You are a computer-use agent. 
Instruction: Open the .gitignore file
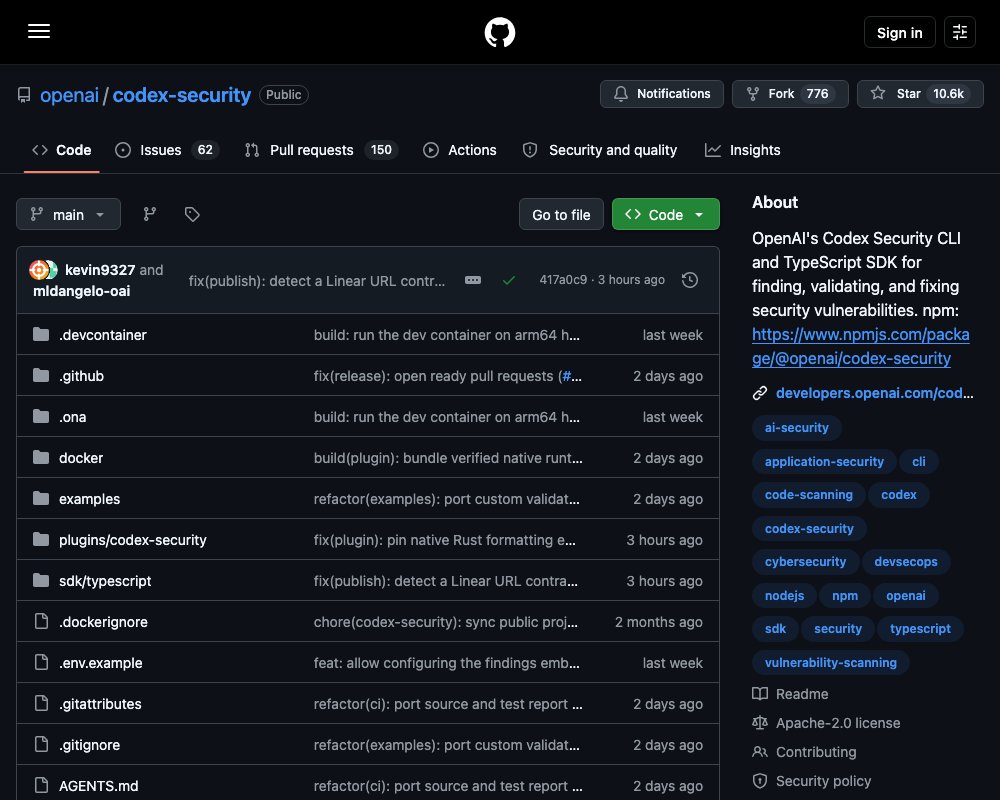(89, 745)
